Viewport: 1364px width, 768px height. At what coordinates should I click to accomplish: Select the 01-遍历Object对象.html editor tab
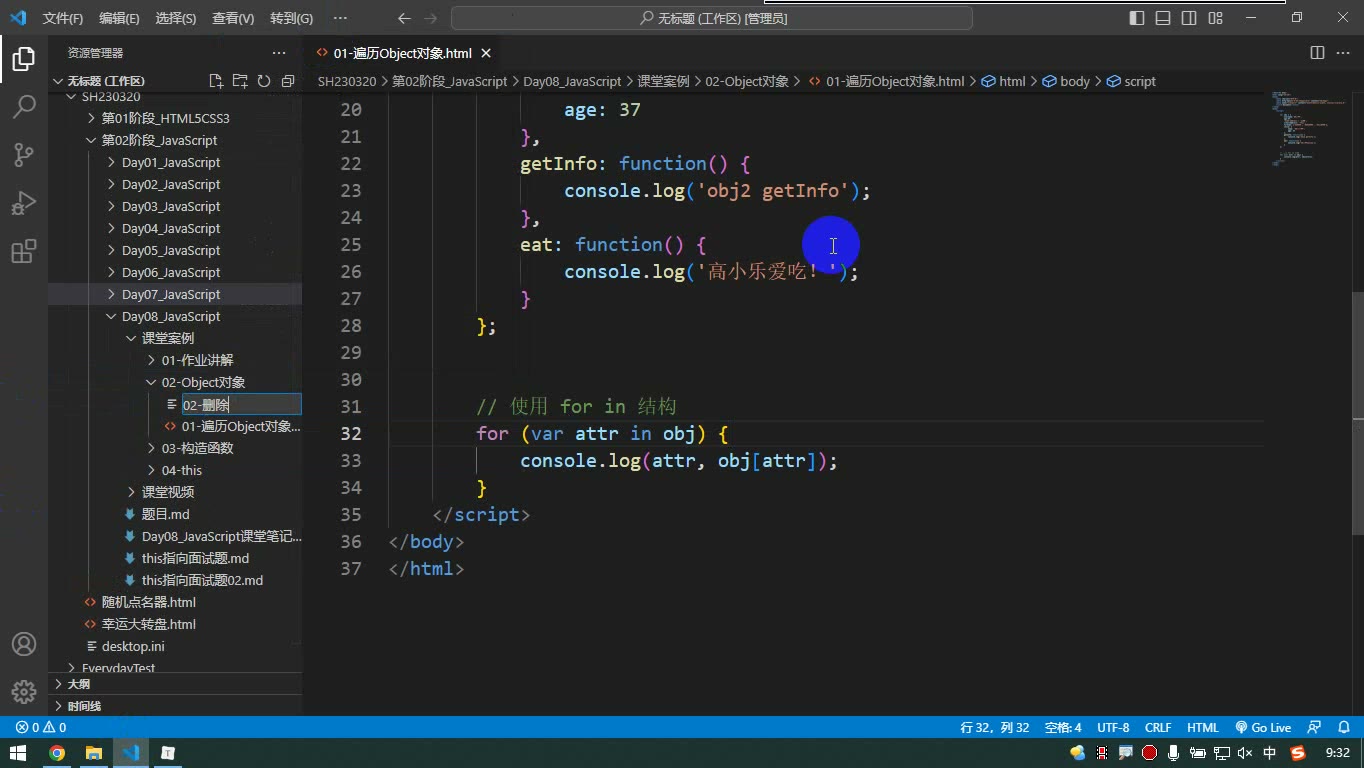(x=402, y=53)
